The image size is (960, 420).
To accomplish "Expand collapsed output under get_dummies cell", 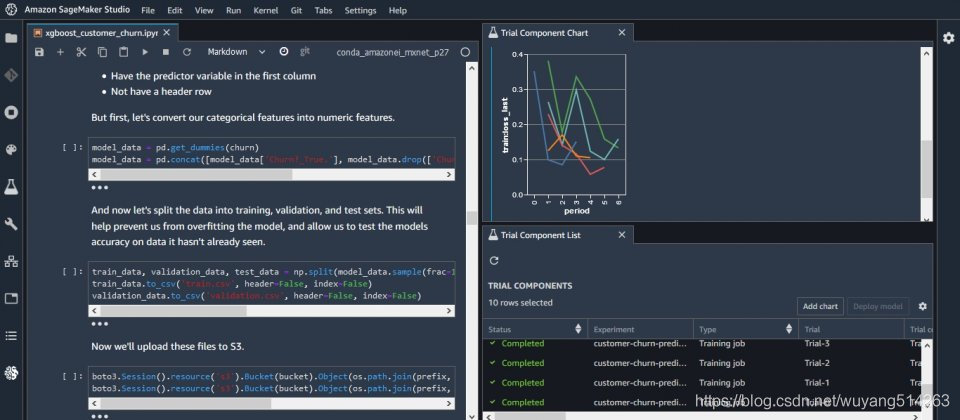I will coord(99,187).
